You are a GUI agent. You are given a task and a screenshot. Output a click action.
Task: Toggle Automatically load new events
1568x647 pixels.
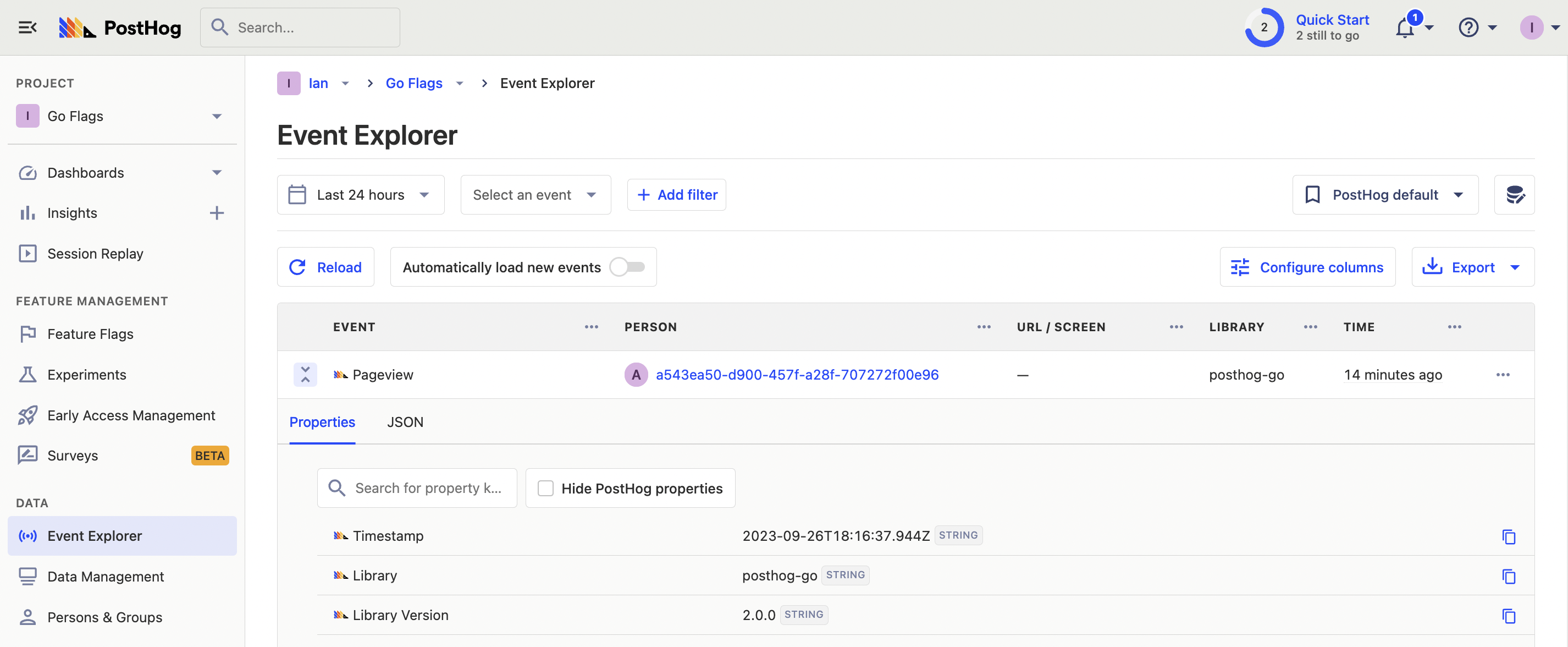pyautogui.click(x=627, y=267)
